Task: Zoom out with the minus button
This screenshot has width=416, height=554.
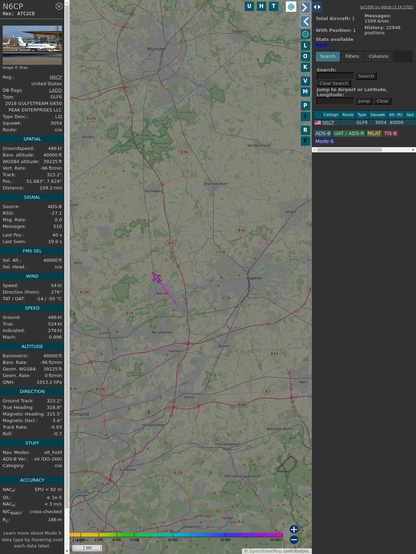Action: click(294, 540)
